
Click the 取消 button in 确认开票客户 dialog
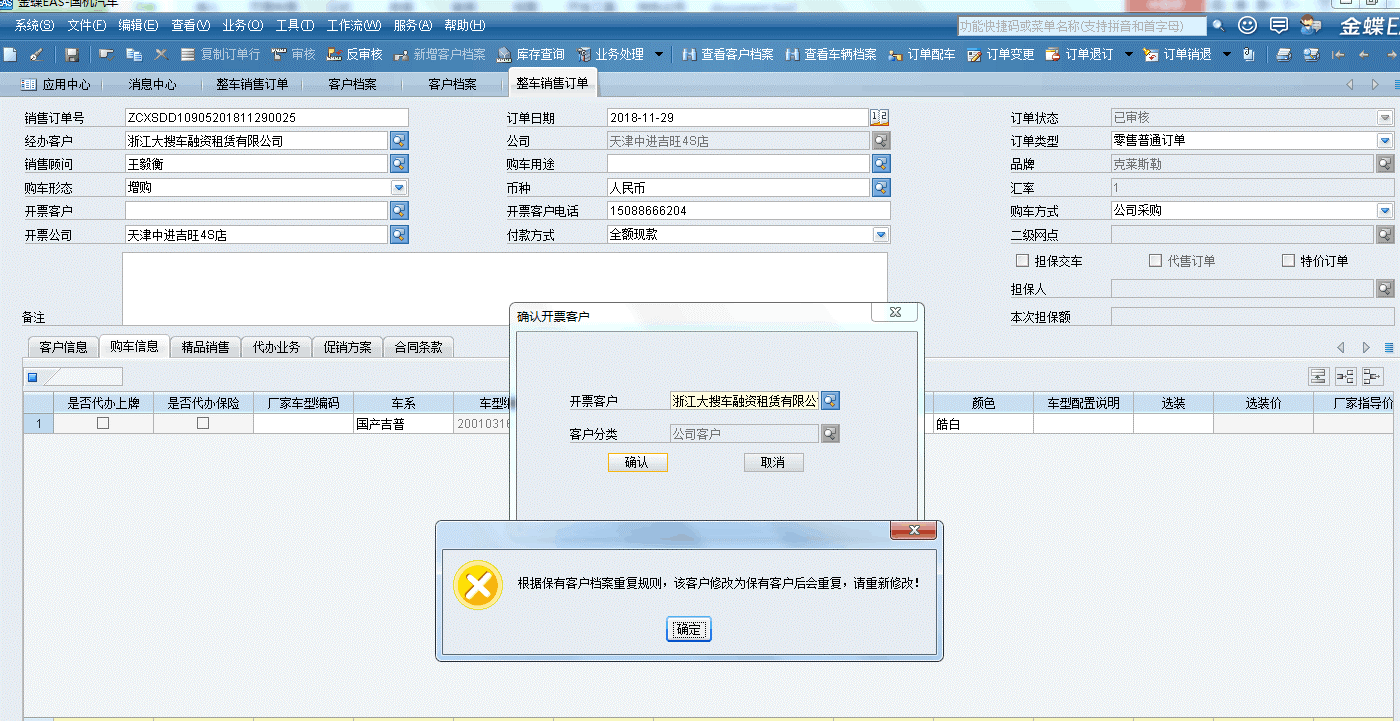coord(773,462)
